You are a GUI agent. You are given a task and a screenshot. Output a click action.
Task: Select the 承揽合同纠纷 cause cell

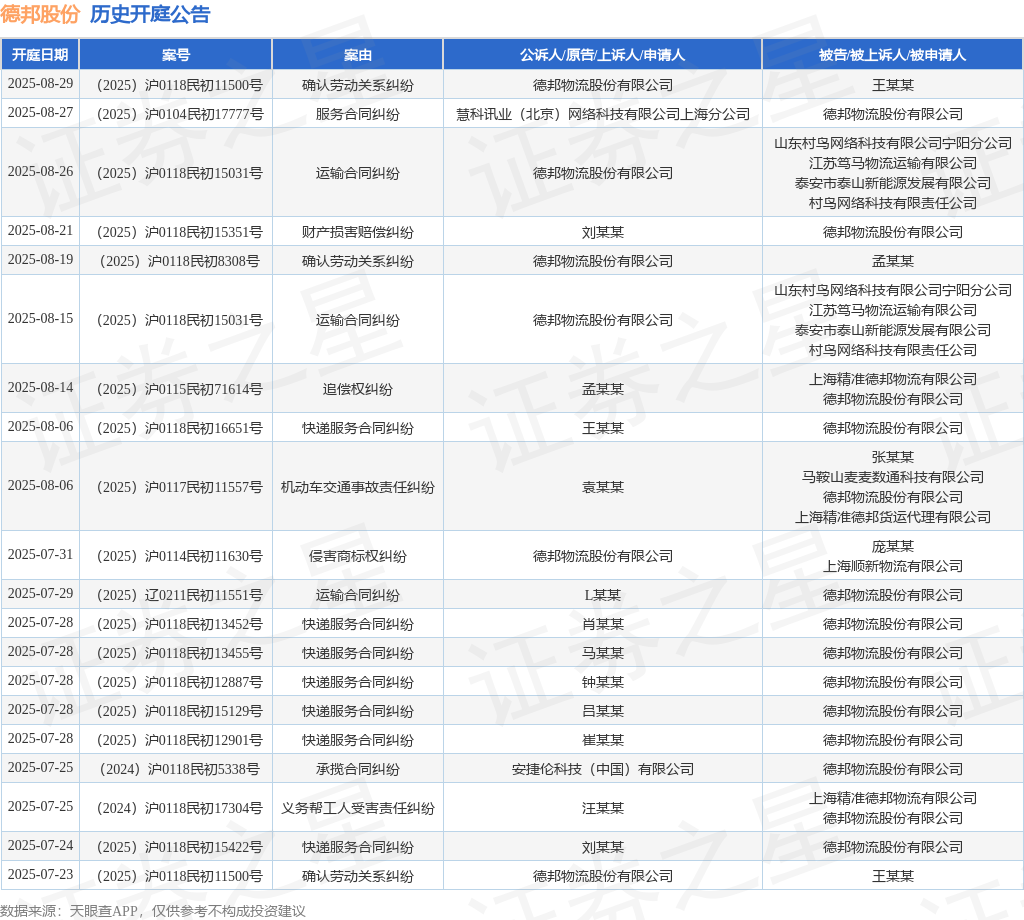click(357, 769)
